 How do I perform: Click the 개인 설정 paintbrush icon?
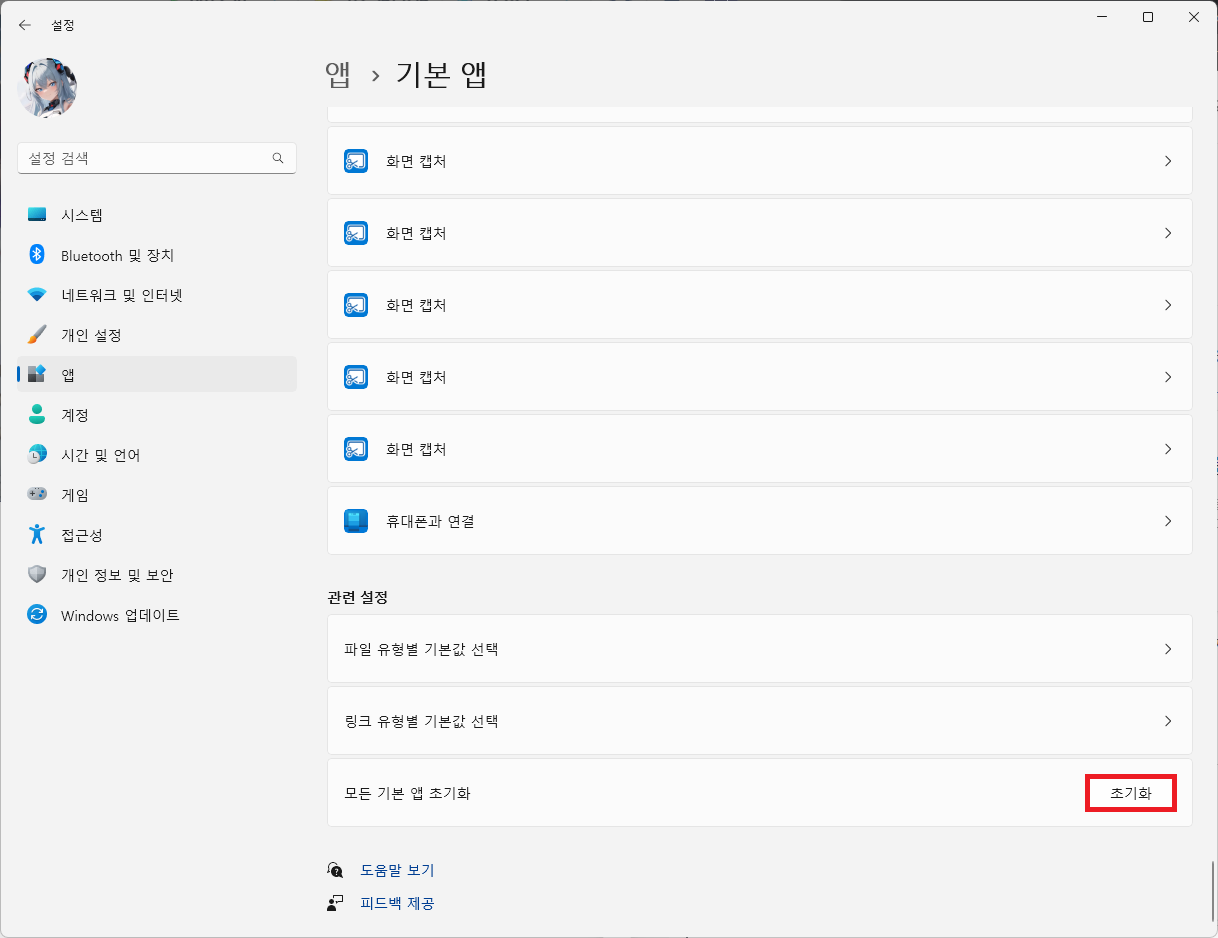point(37,335)
